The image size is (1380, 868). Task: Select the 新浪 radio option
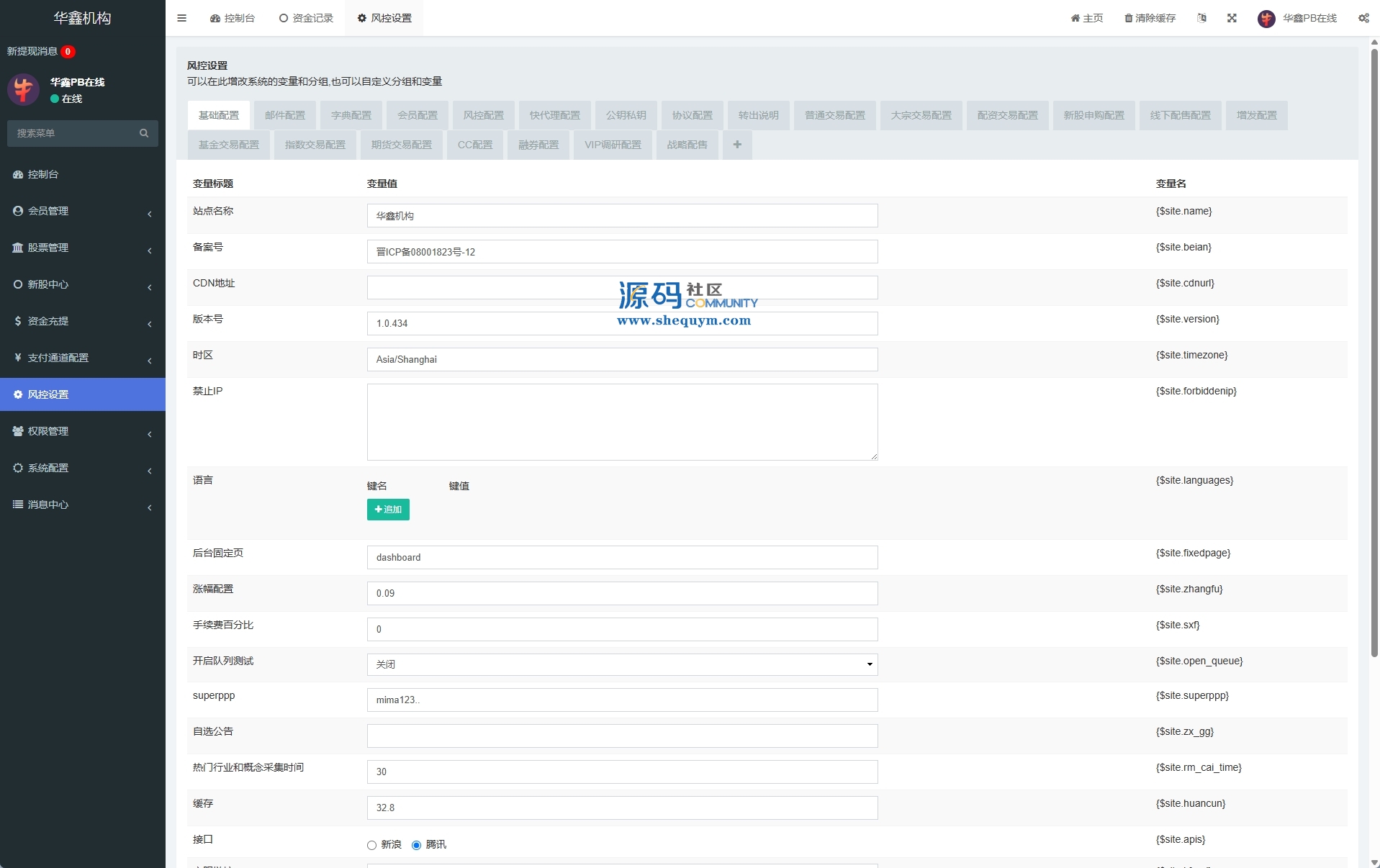click(x=372, y=845)
